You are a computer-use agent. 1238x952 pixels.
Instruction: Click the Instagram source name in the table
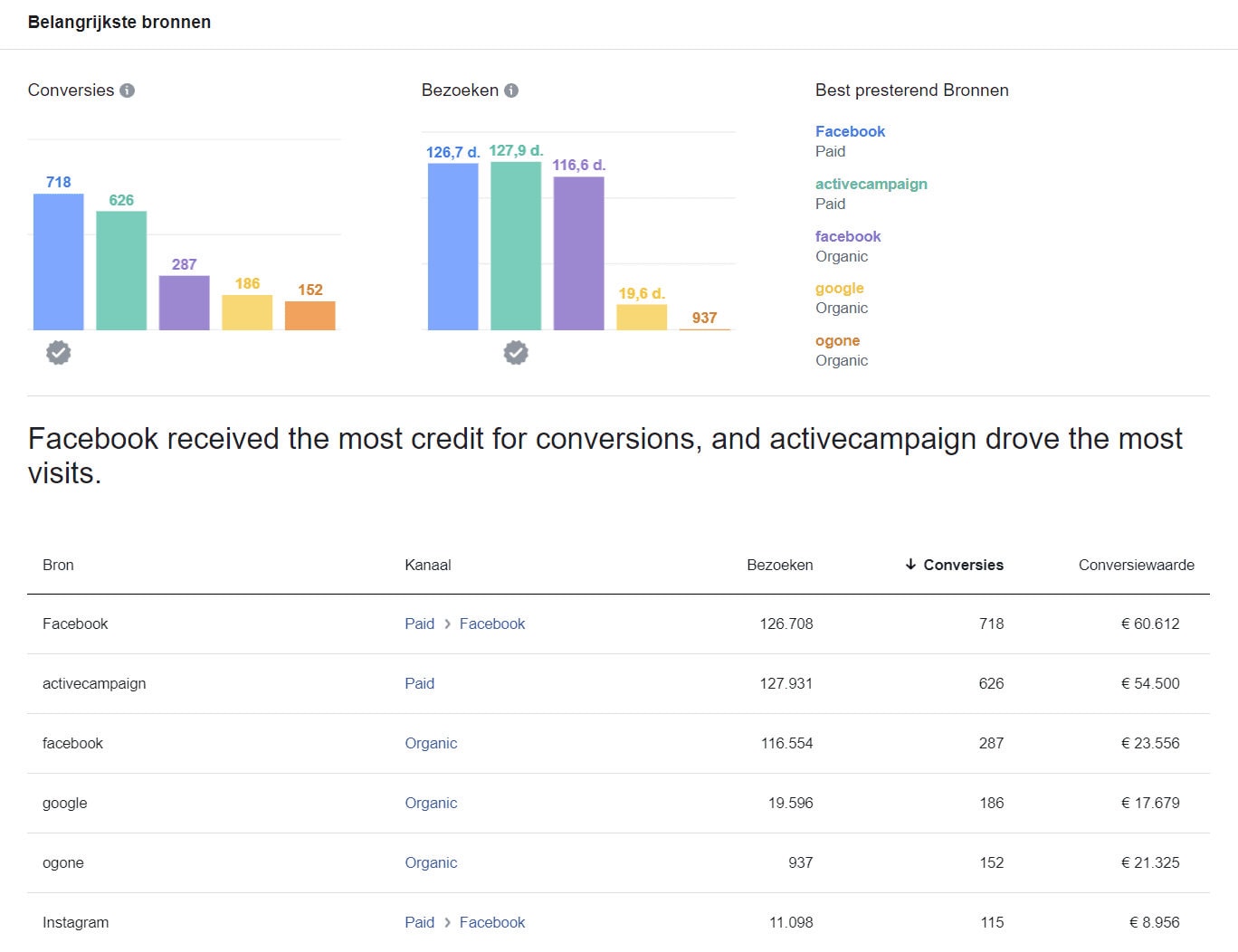[76, 922]
